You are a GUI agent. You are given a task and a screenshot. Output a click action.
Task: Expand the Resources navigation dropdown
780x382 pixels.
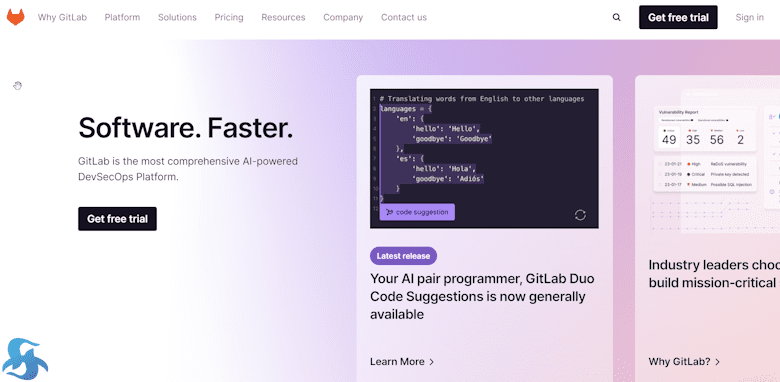point(283,17)
